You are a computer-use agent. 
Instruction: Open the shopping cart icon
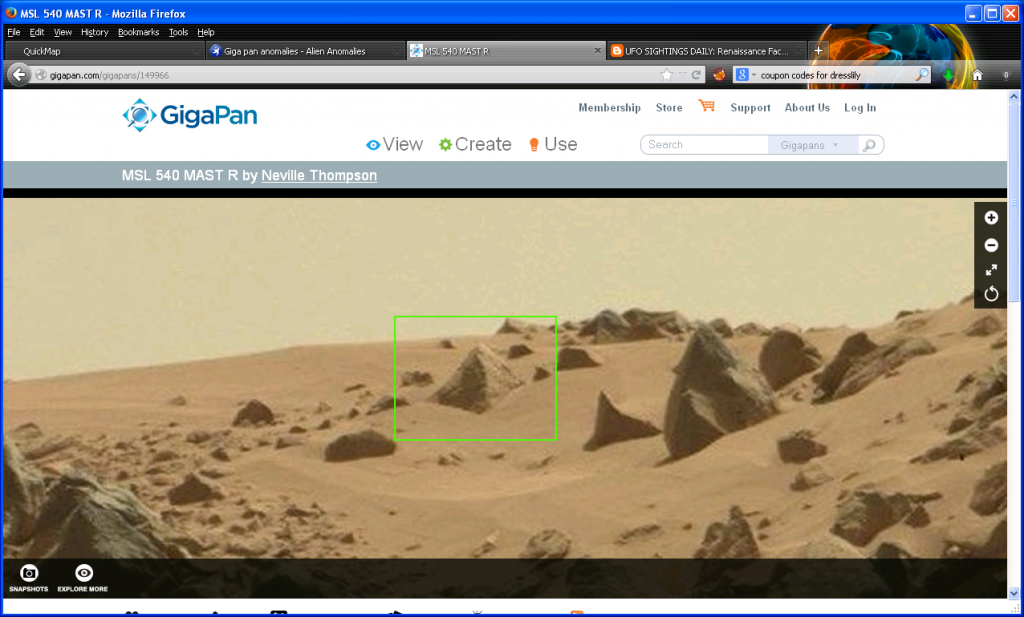coord(707,106)
